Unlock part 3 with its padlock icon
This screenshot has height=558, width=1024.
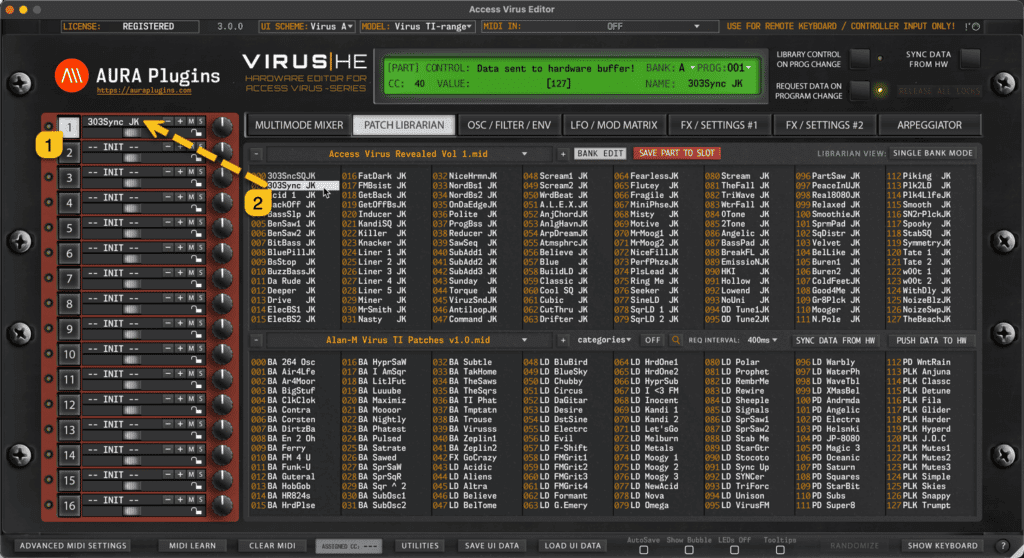pos(196,183)
